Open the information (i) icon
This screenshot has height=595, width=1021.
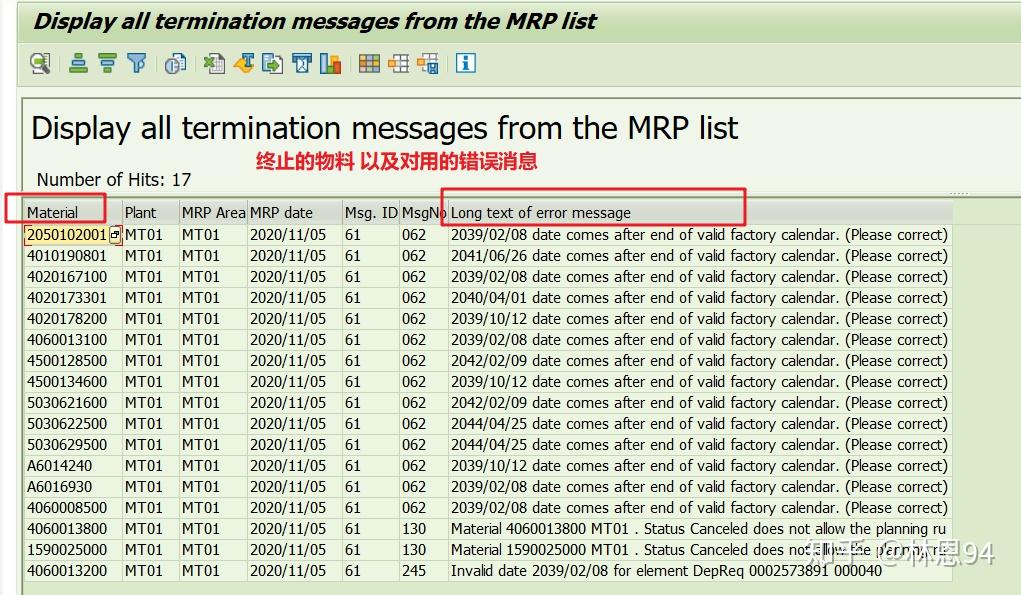tap(466, 63)
